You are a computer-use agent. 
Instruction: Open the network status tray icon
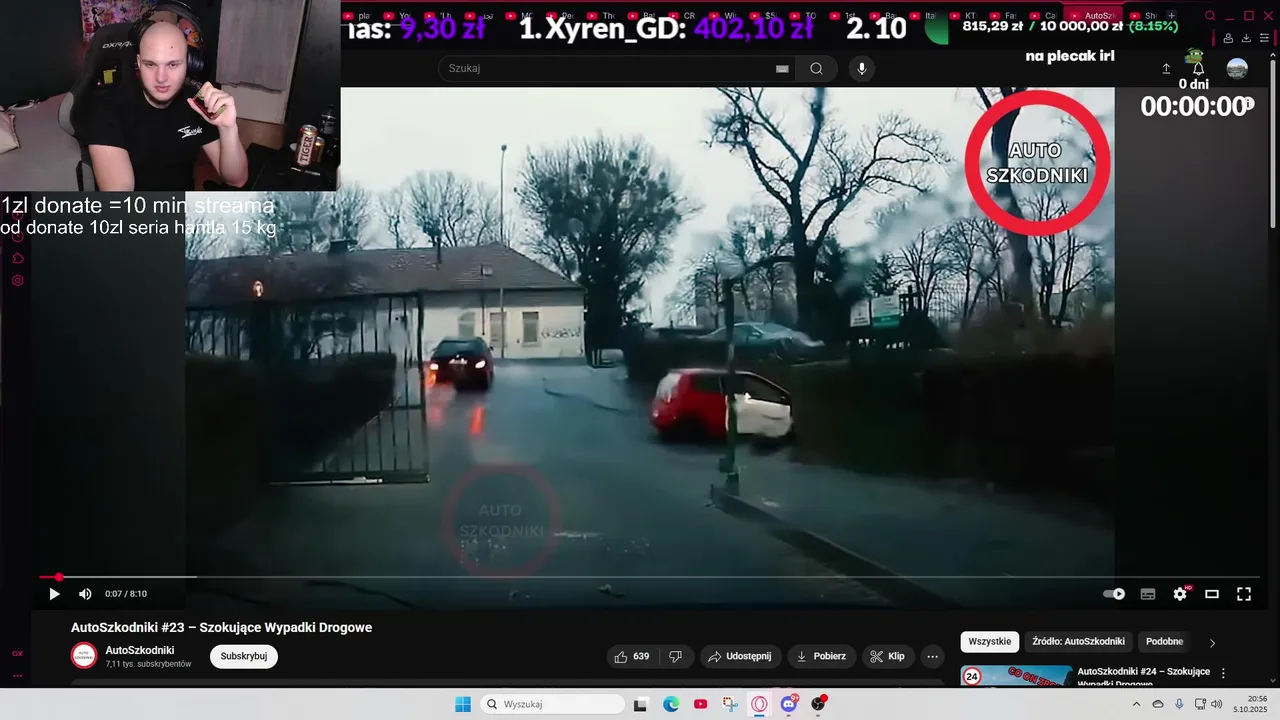click(1200, 704)
